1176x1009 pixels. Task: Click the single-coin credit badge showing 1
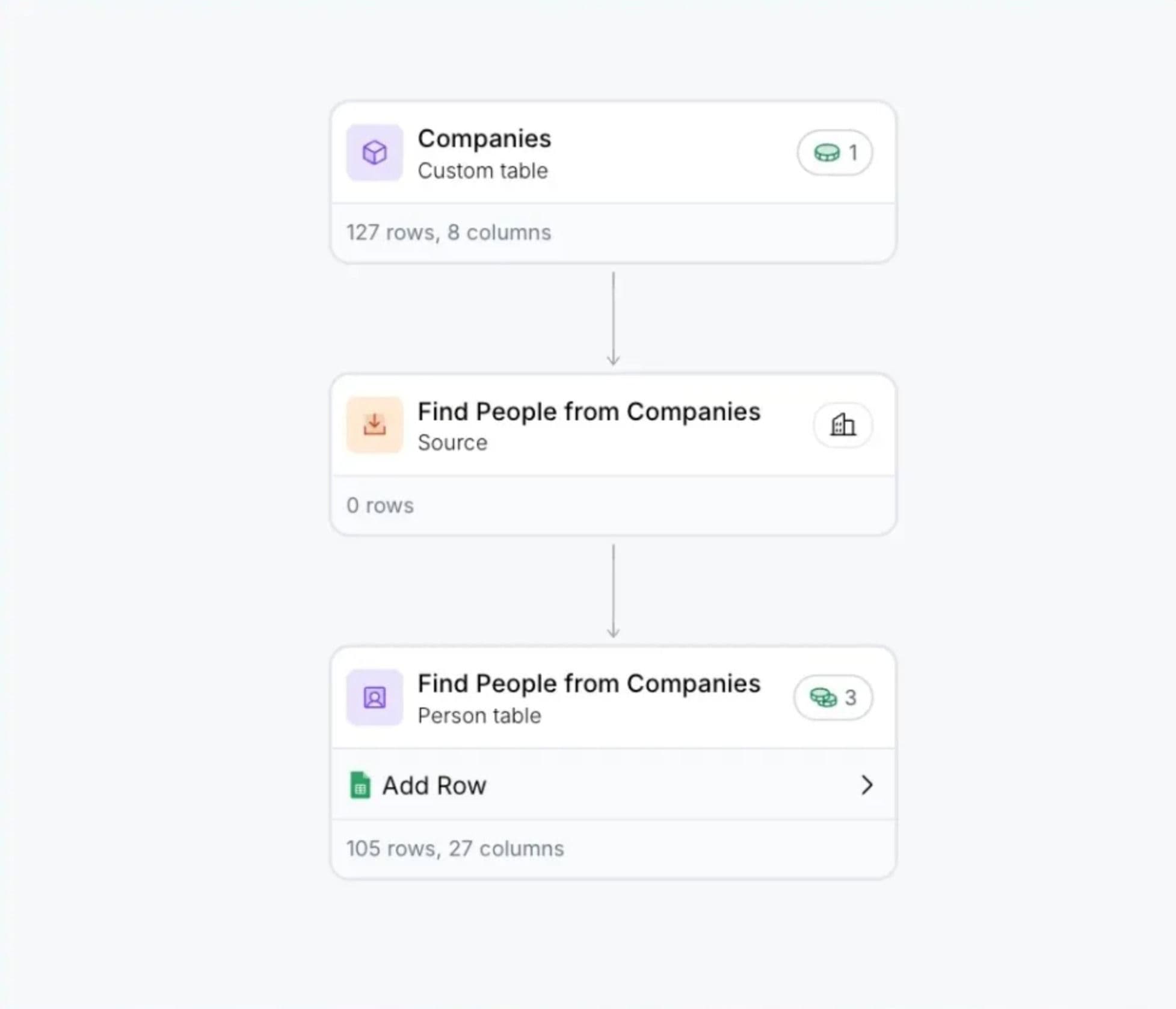(834, 153)
